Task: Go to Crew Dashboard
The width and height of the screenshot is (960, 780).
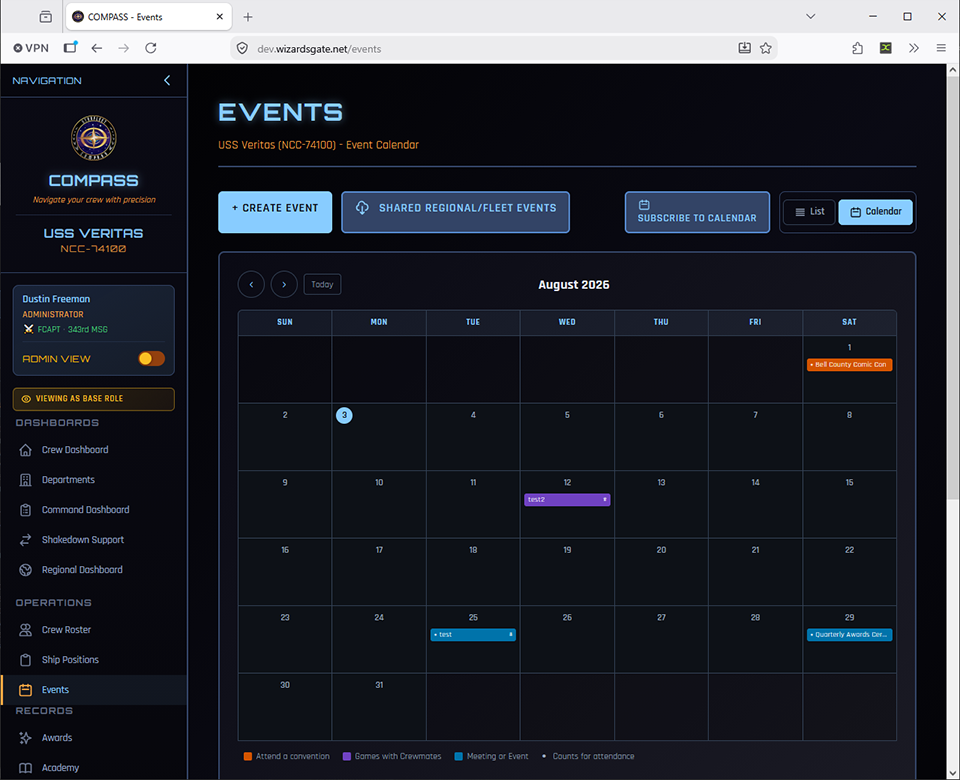Action: (x=75, y=450)
